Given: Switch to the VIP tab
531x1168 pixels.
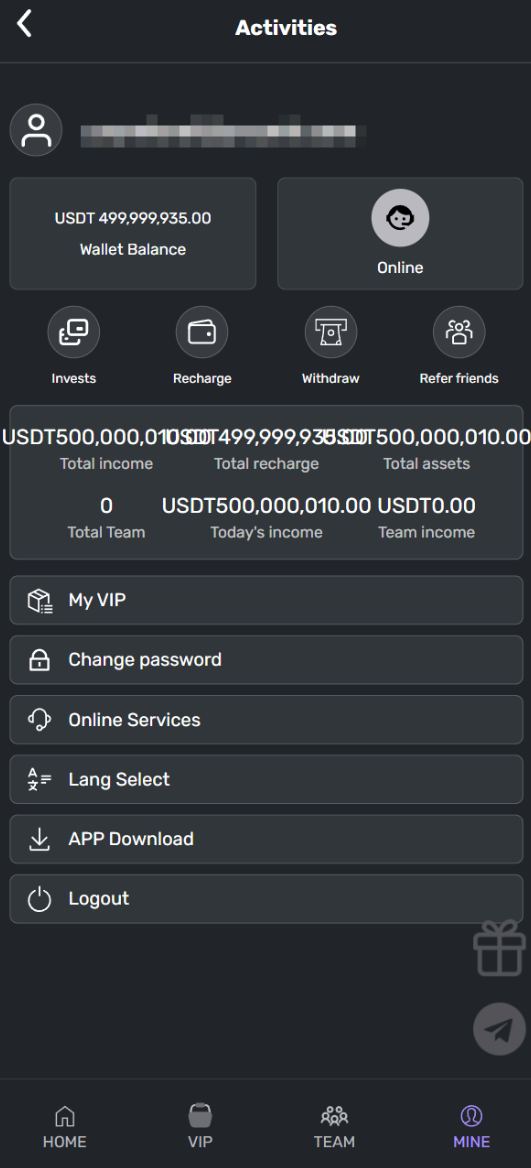Looking at the screenshot, I should 200,1126.
